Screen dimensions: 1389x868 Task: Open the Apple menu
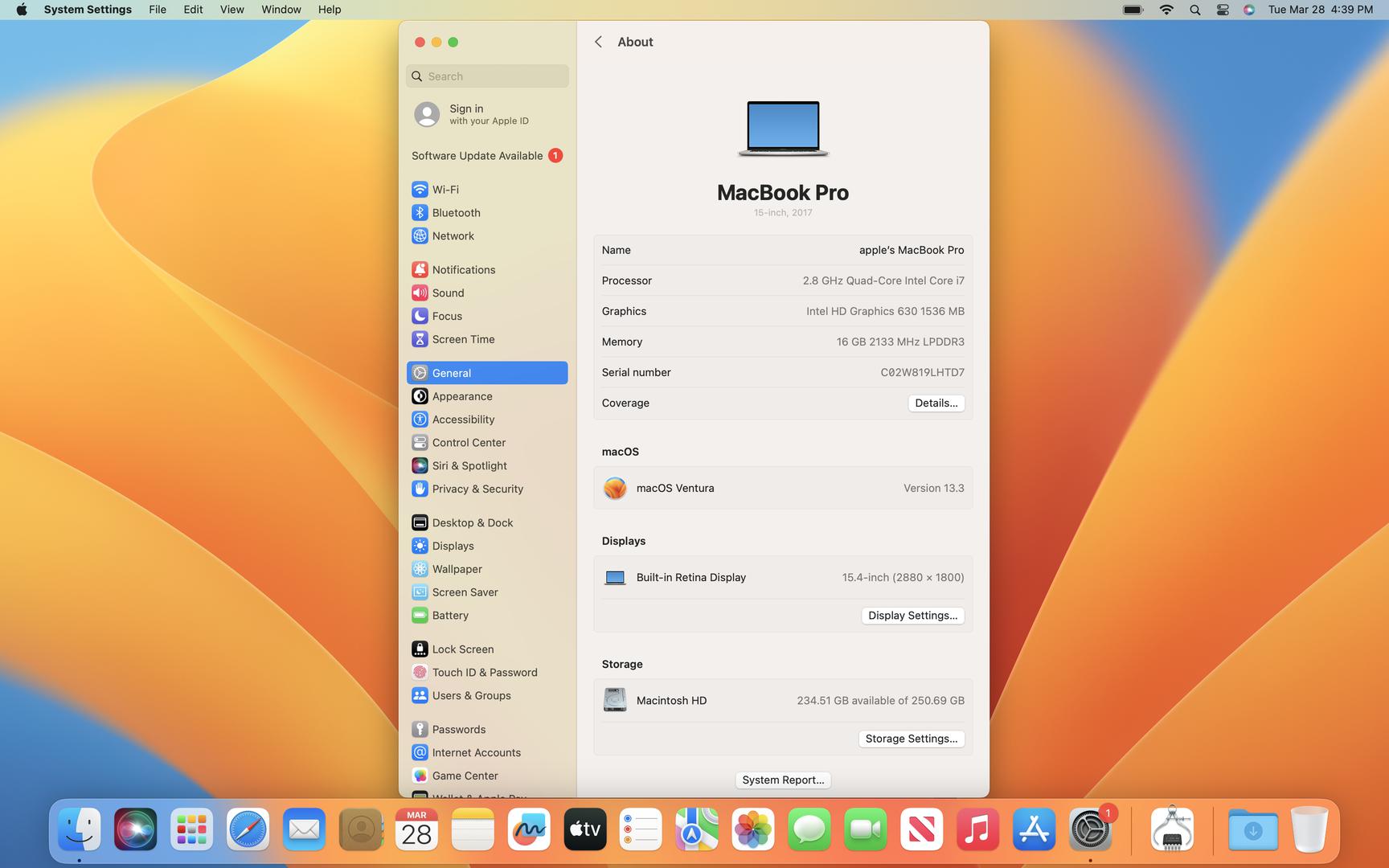tap(22, 10)
